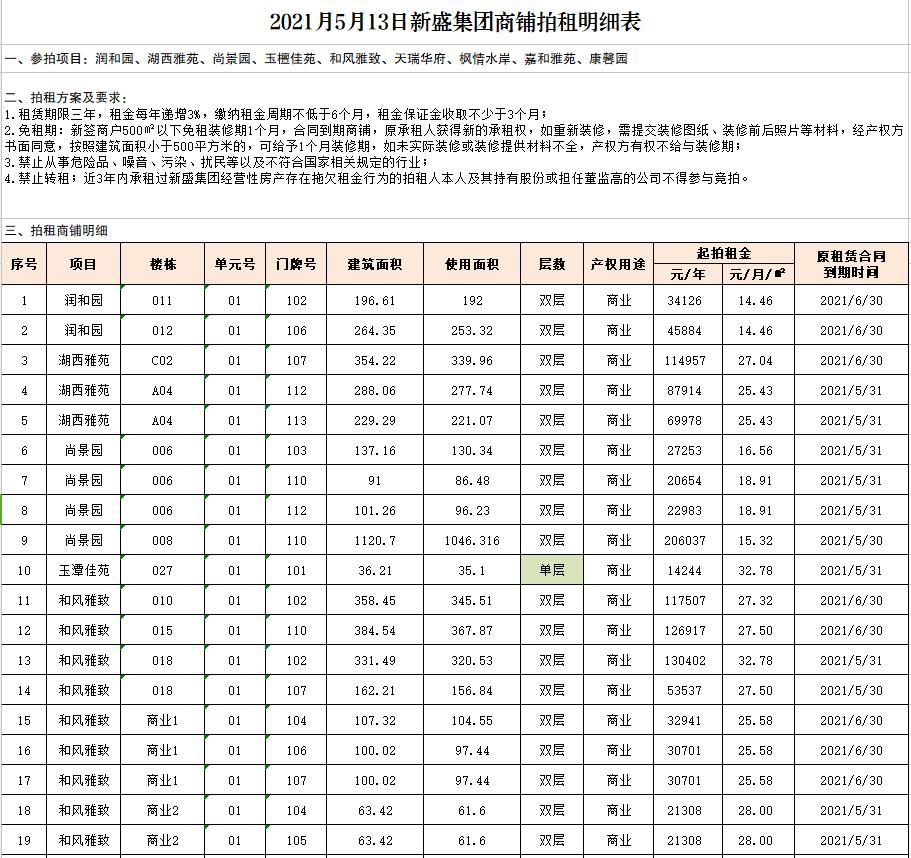Viewport: 911px width, 858px height.
Task: Select the annual rent cell 206037
Action: 688,541
